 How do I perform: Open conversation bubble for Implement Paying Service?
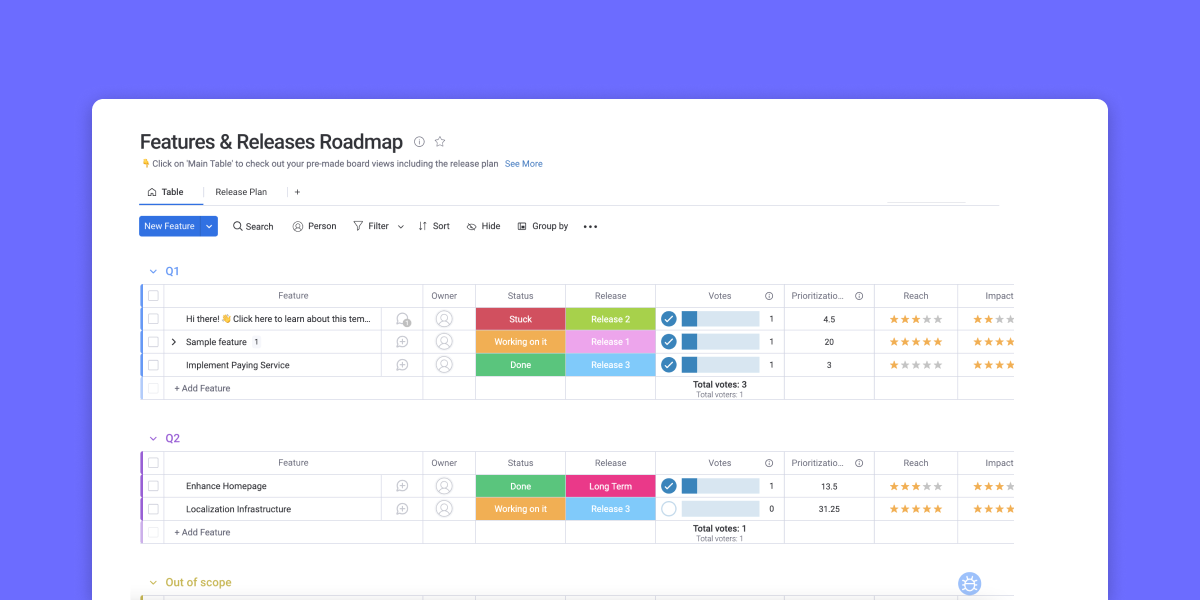click(x=402, y=365)
